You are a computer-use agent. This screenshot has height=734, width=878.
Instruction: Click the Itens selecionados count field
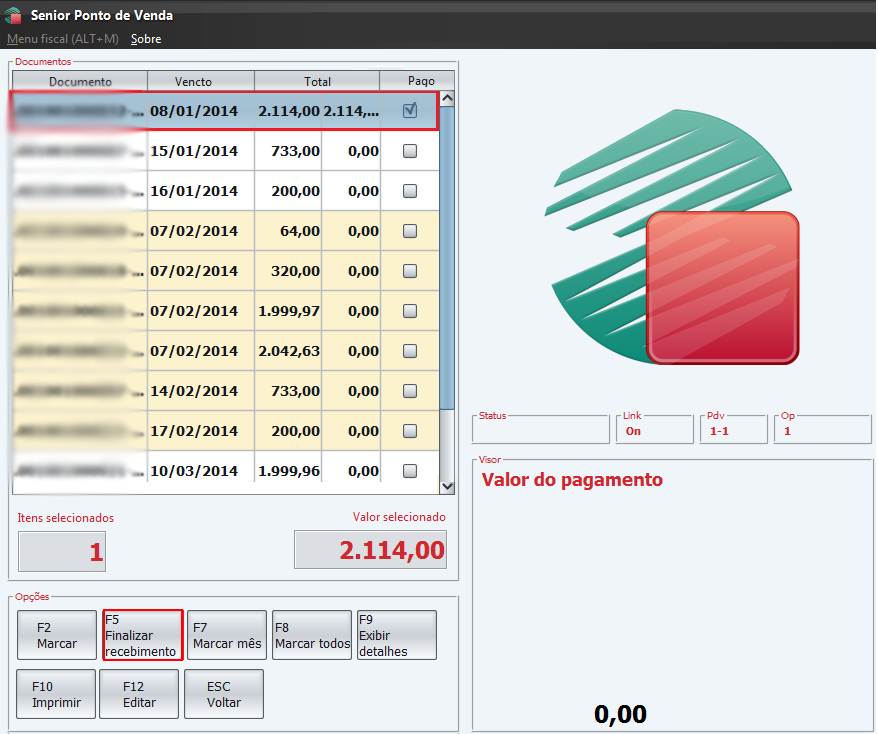pyautogui.click(x=62, y=551)
